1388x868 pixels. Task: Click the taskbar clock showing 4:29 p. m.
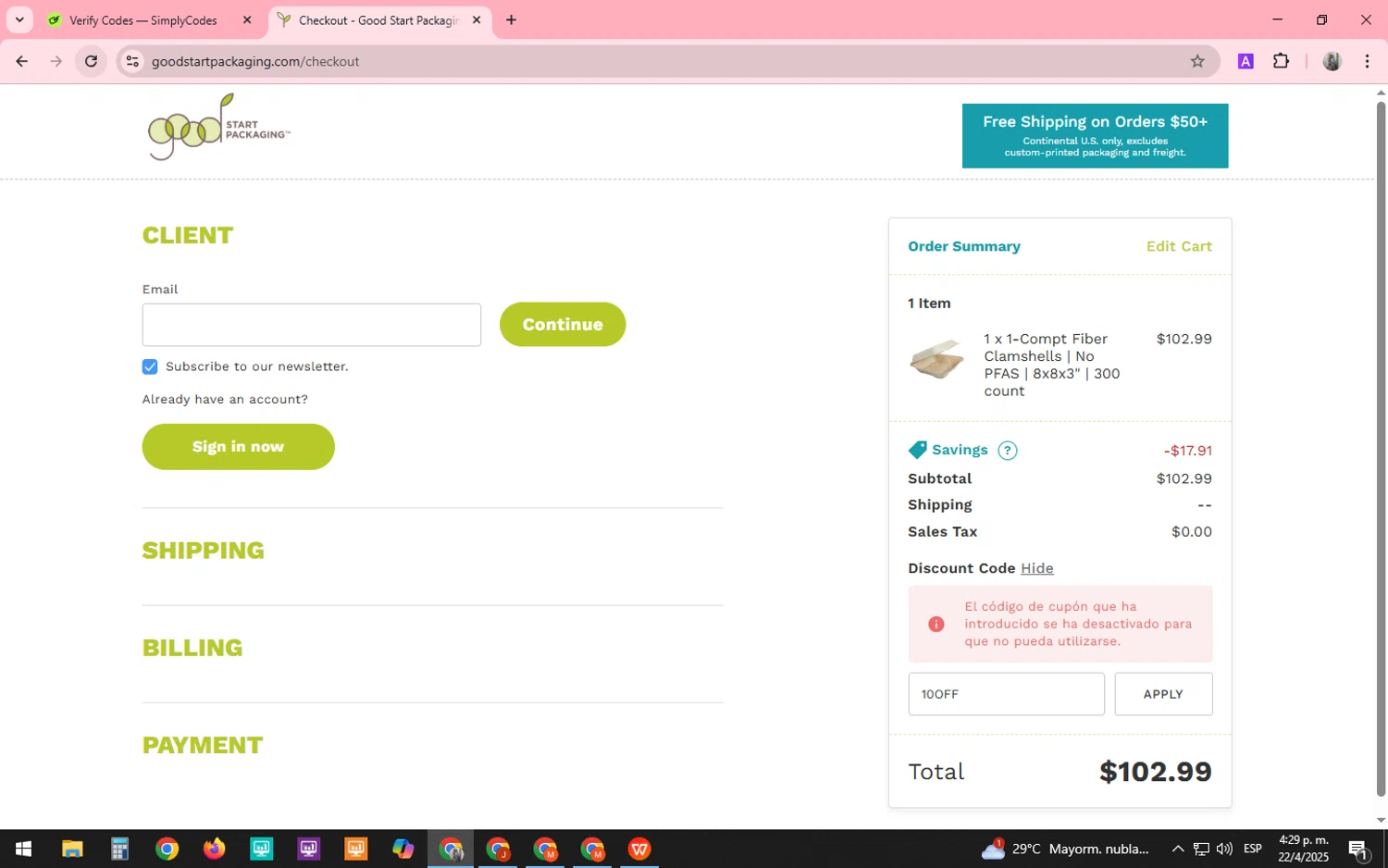[x=1304, y=849]
